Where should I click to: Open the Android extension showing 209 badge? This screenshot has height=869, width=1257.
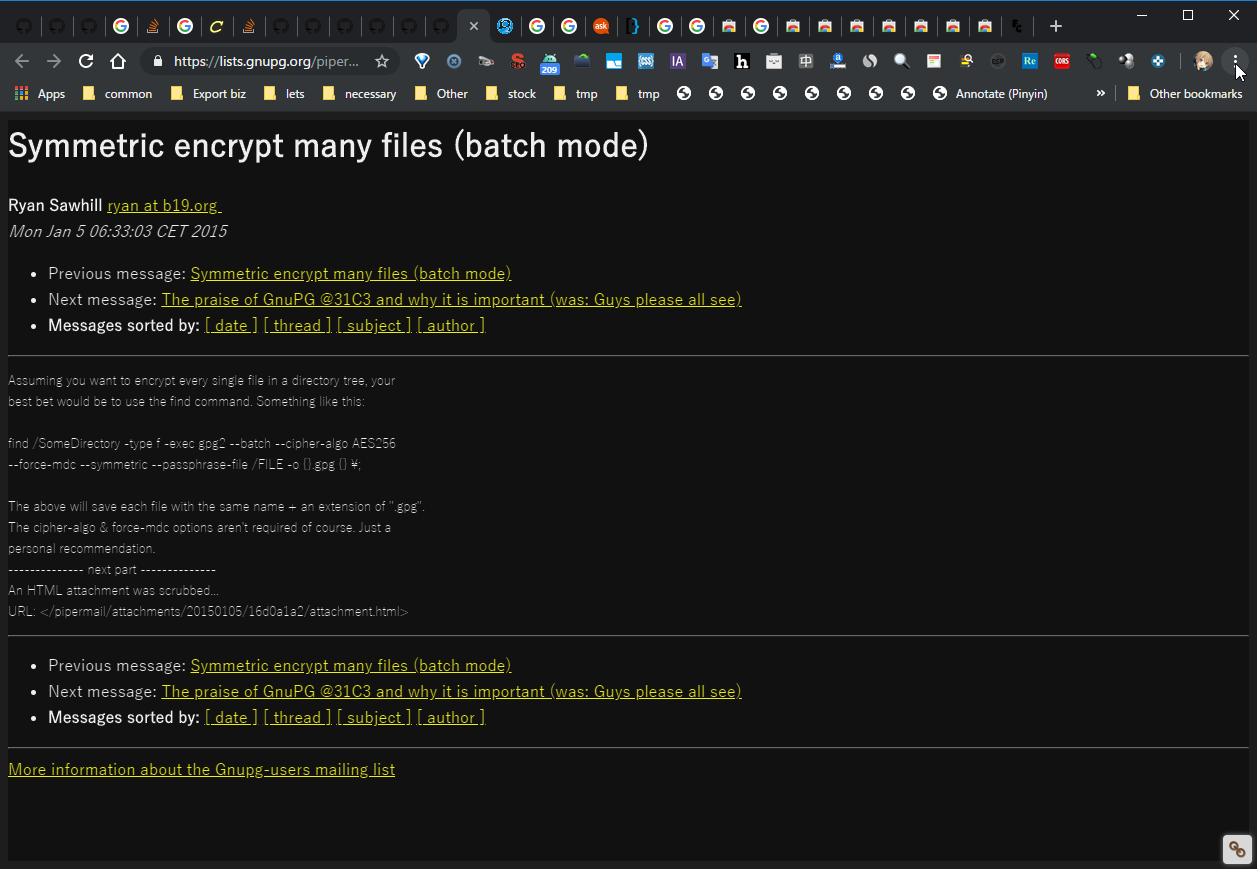pos(549,62)
